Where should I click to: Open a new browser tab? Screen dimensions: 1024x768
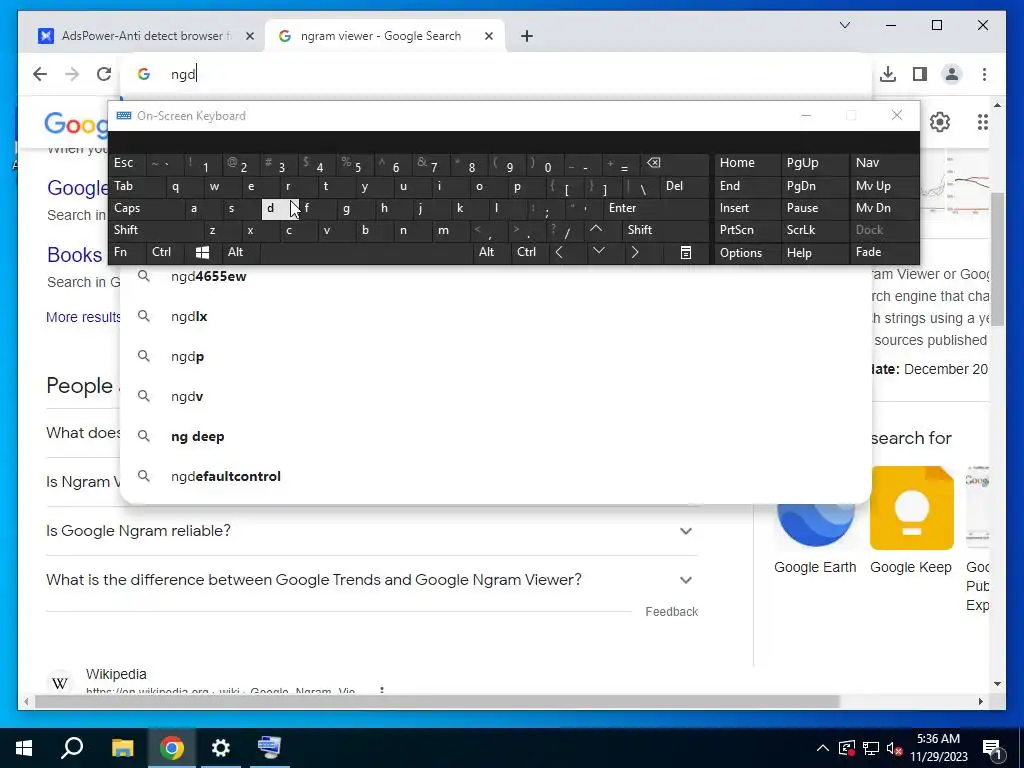pyautogui.click(x=527, y=36)
